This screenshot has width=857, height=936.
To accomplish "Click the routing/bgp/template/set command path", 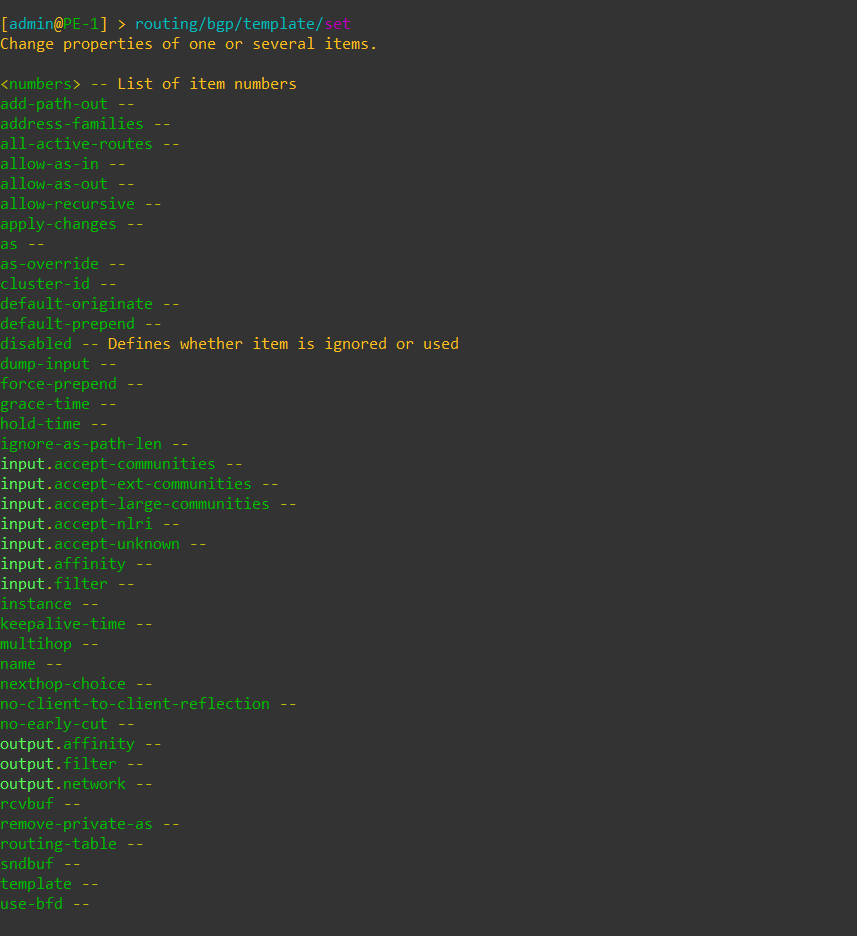I will [x=243, y=24].
